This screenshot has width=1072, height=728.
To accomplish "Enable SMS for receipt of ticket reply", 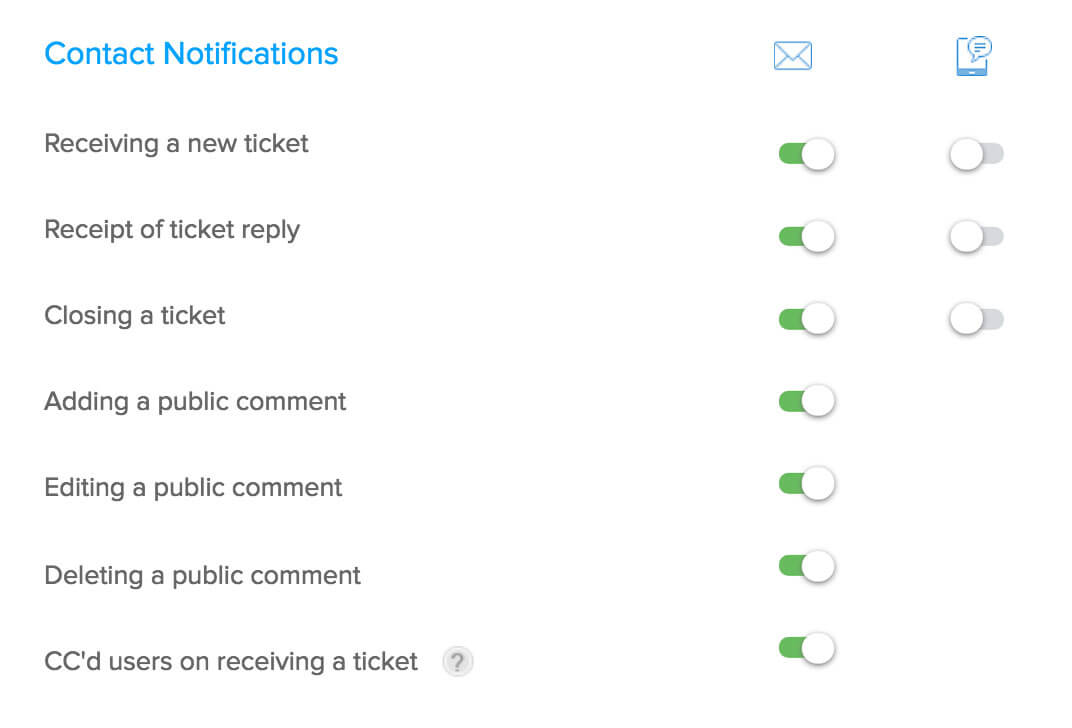I will [x=976, y=237].
